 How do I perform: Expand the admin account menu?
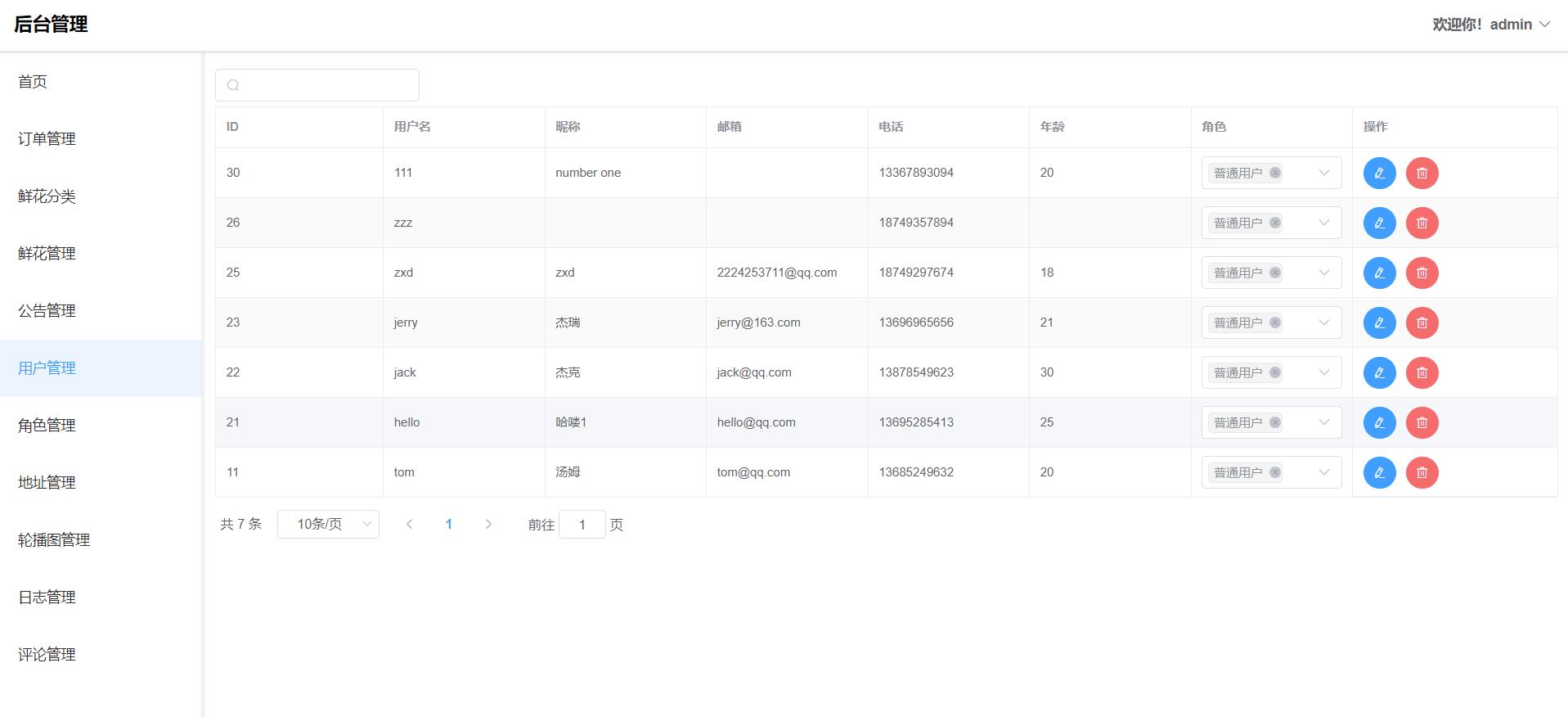coord(1491,25)
